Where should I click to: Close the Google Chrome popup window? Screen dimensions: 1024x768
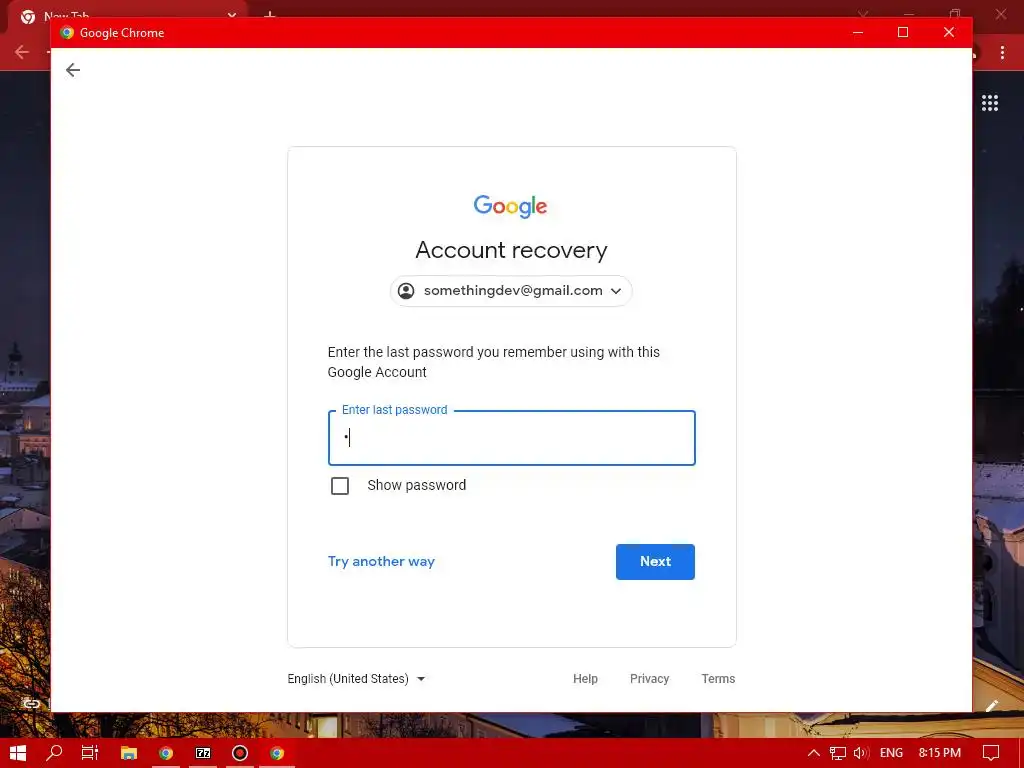949,33
